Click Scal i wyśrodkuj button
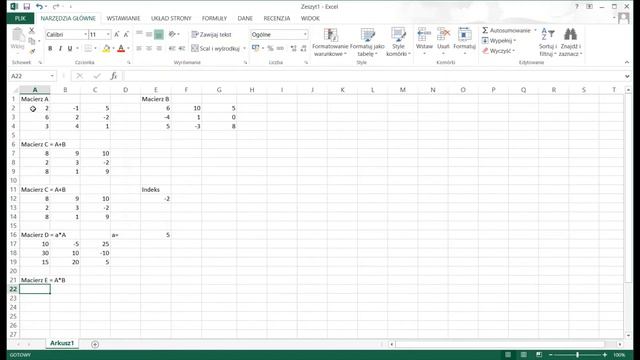This screenshot has width=640, height=360. (216, 49)
